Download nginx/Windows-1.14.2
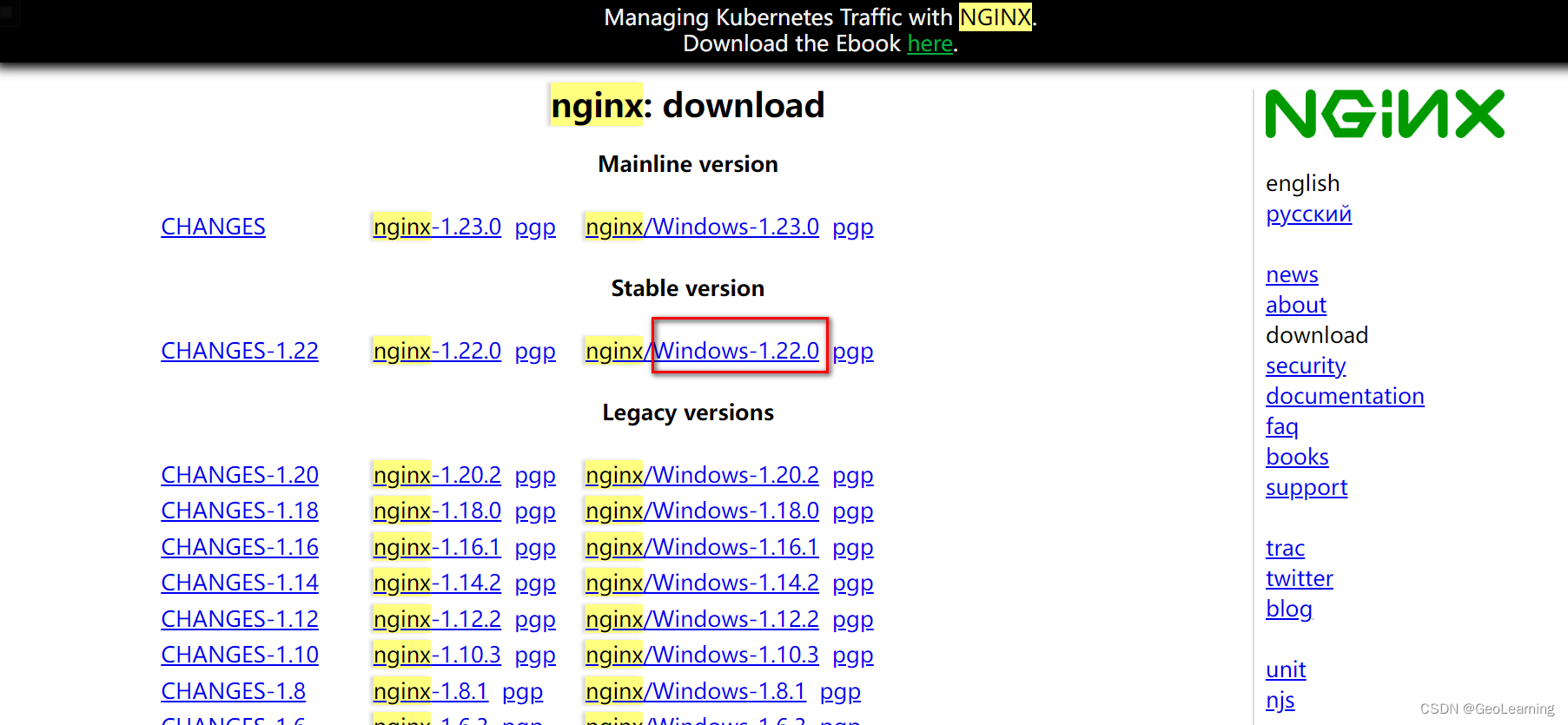Image resolution: width=1568 pixels, height=725 pixels. click(x=702, y=583)
